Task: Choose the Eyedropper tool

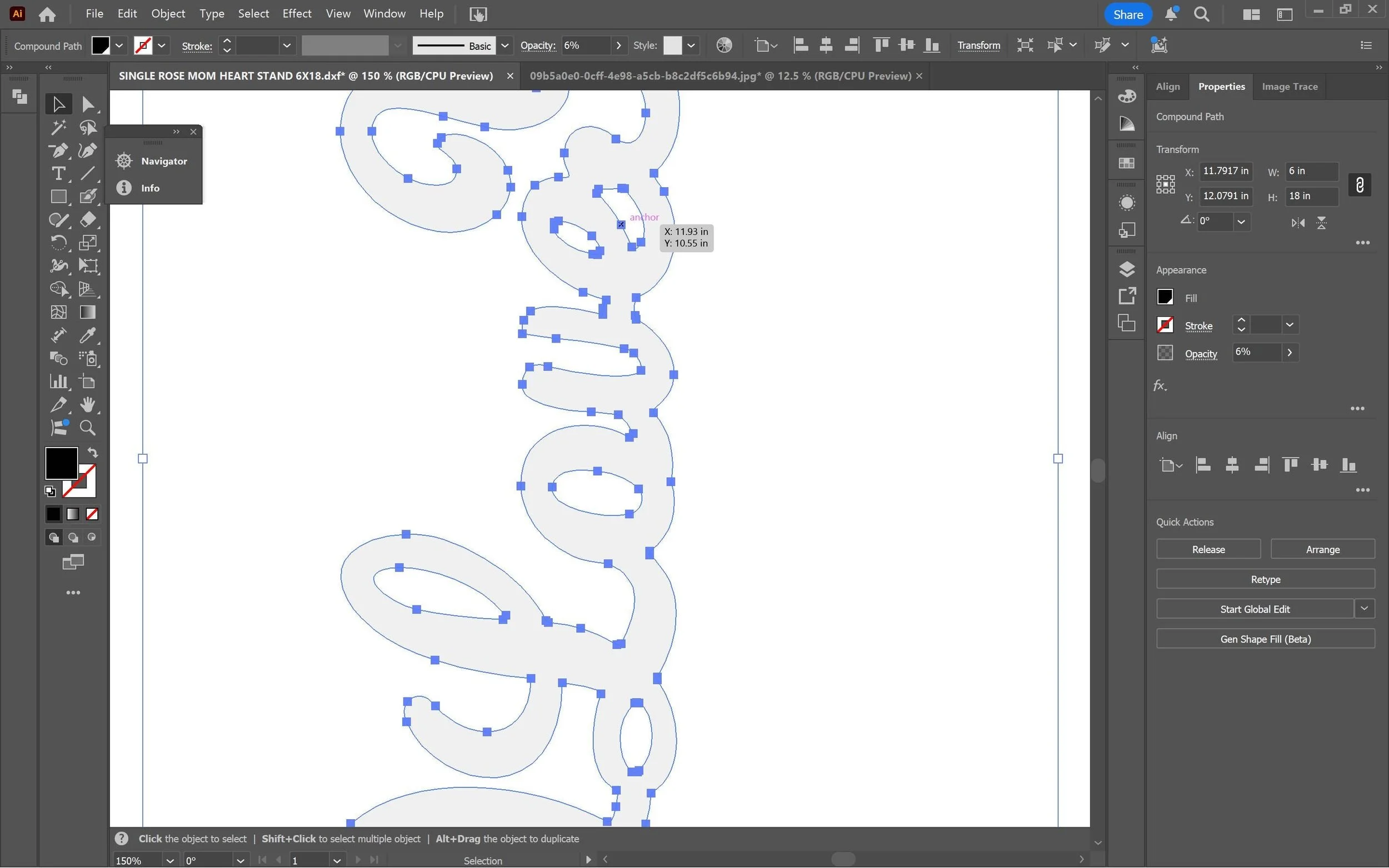Action: click(x=87, y=335)
